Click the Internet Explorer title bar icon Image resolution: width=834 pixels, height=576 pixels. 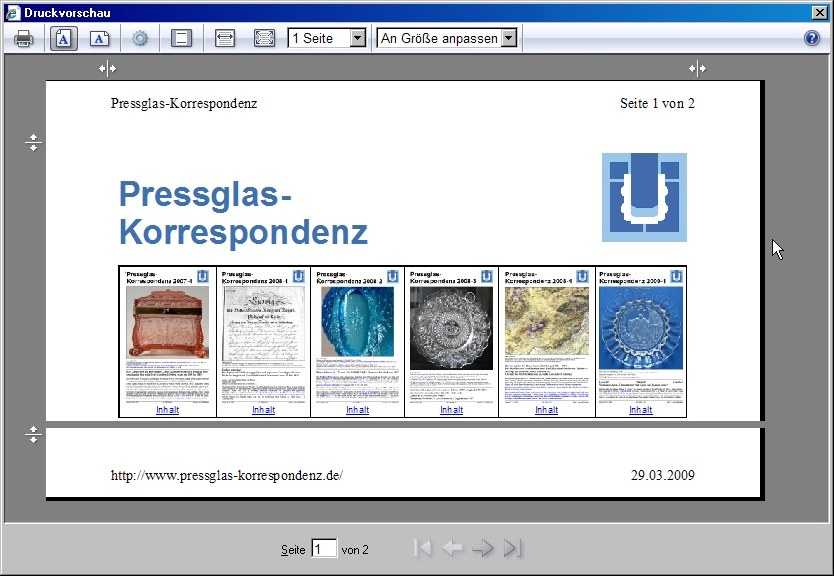tap(12, 13)
